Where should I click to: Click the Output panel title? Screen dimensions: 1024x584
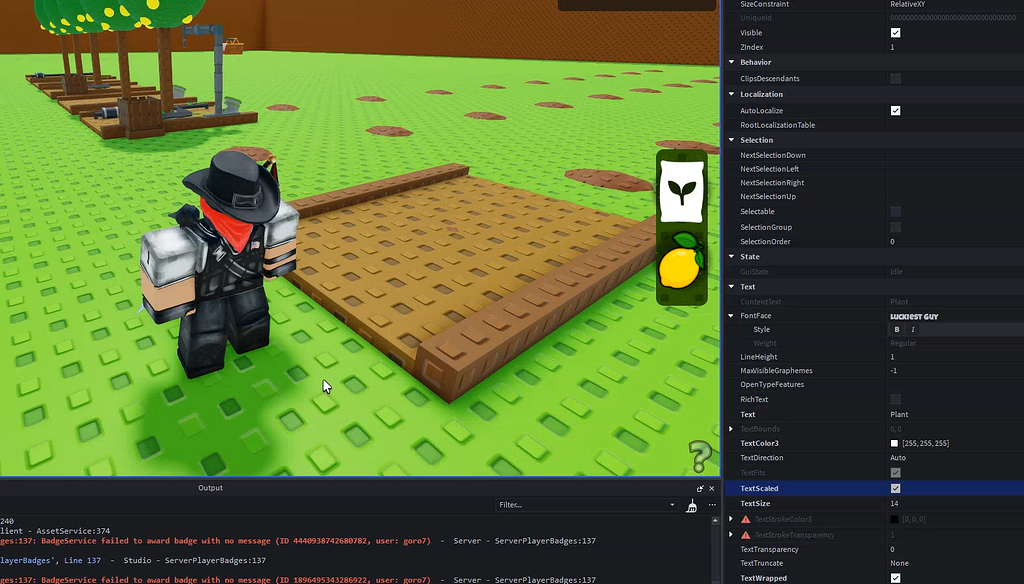[210, 488]
